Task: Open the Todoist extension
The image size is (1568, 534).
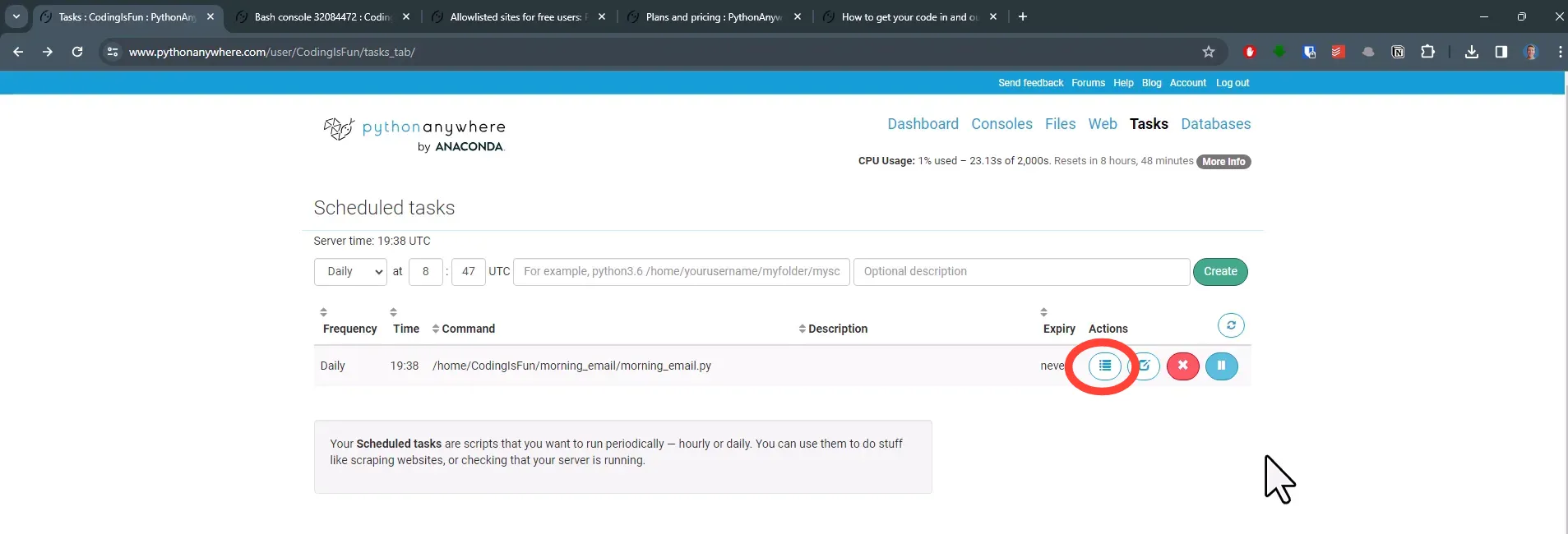Action: [1339, 52]
